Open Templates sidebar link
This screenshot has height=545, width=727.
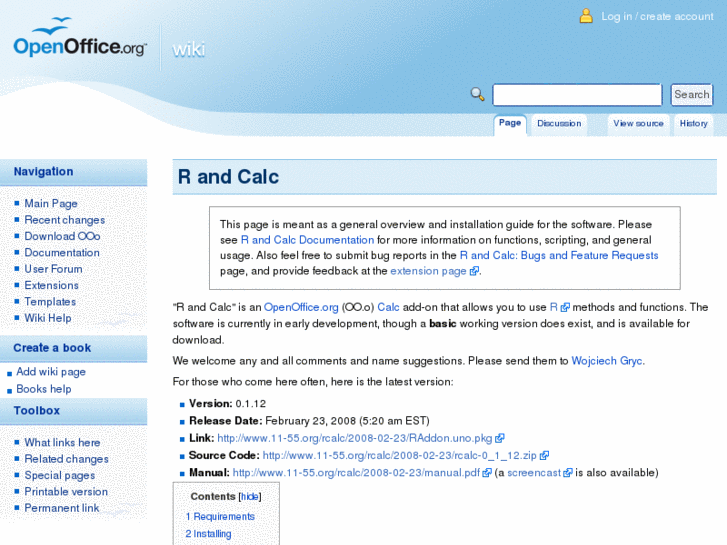[x=50, y=301]
